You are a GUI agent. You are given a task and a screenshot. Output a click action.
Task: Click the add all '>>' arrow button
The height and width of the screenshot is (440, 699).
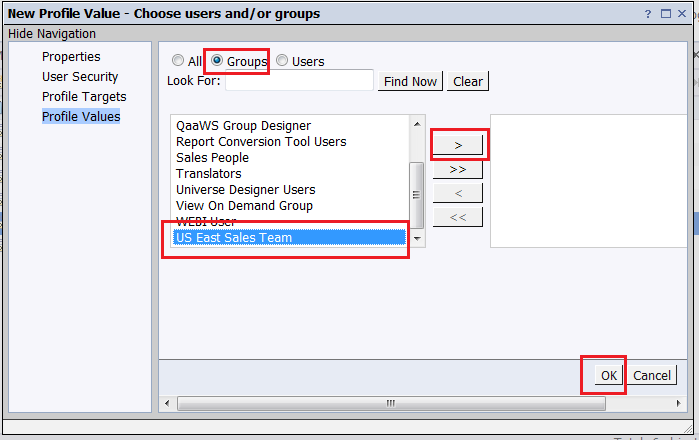point(458,169)
